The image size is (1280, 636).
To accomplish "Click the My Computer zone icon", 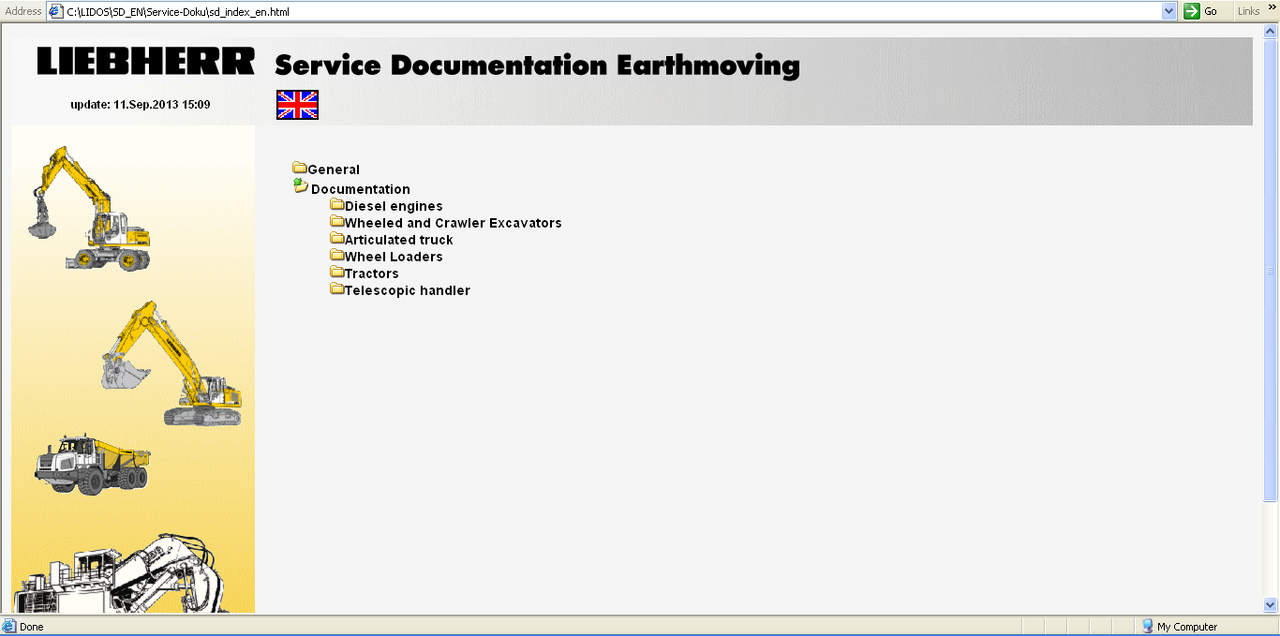I will (1147, 627).
